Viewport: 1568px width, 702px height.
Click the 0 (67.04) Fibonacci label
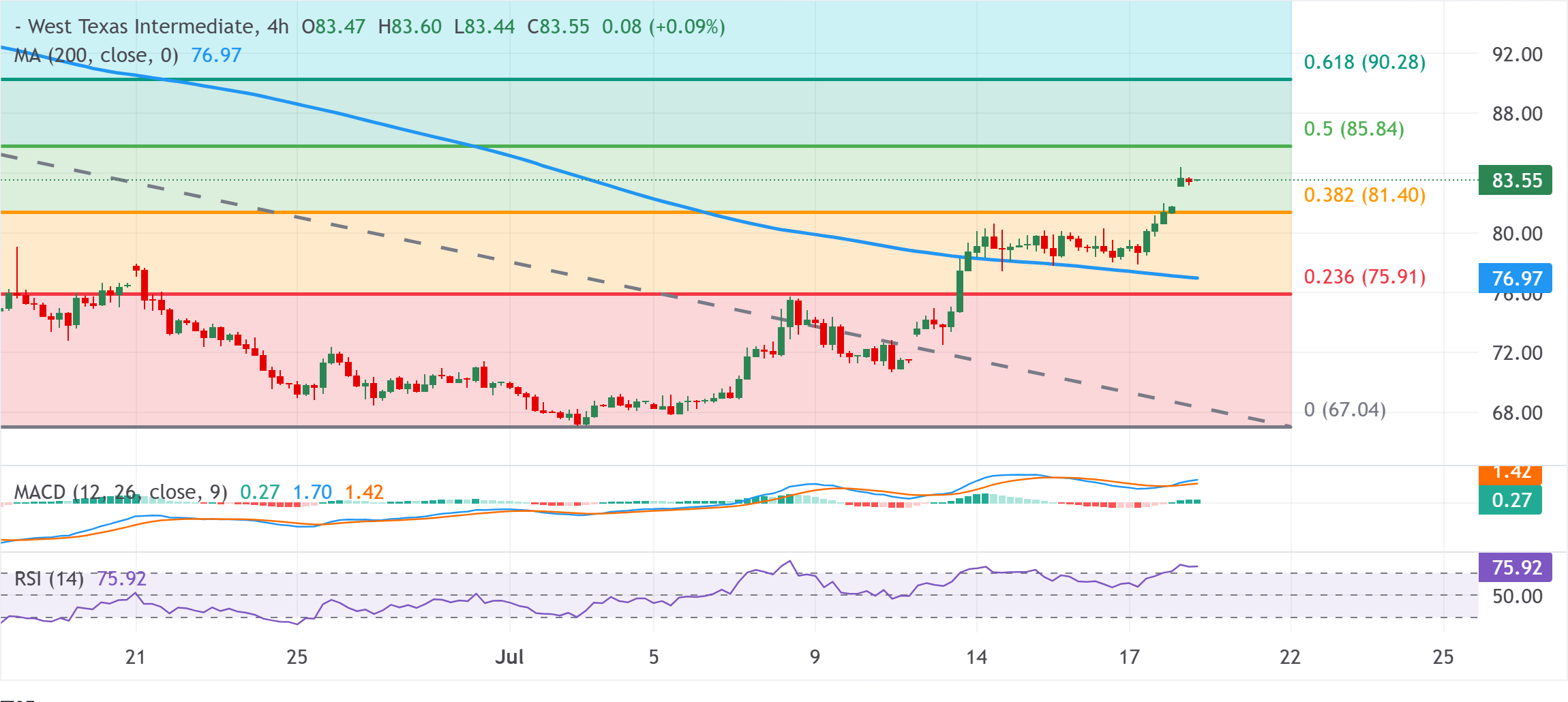(x=1345, y=410)
